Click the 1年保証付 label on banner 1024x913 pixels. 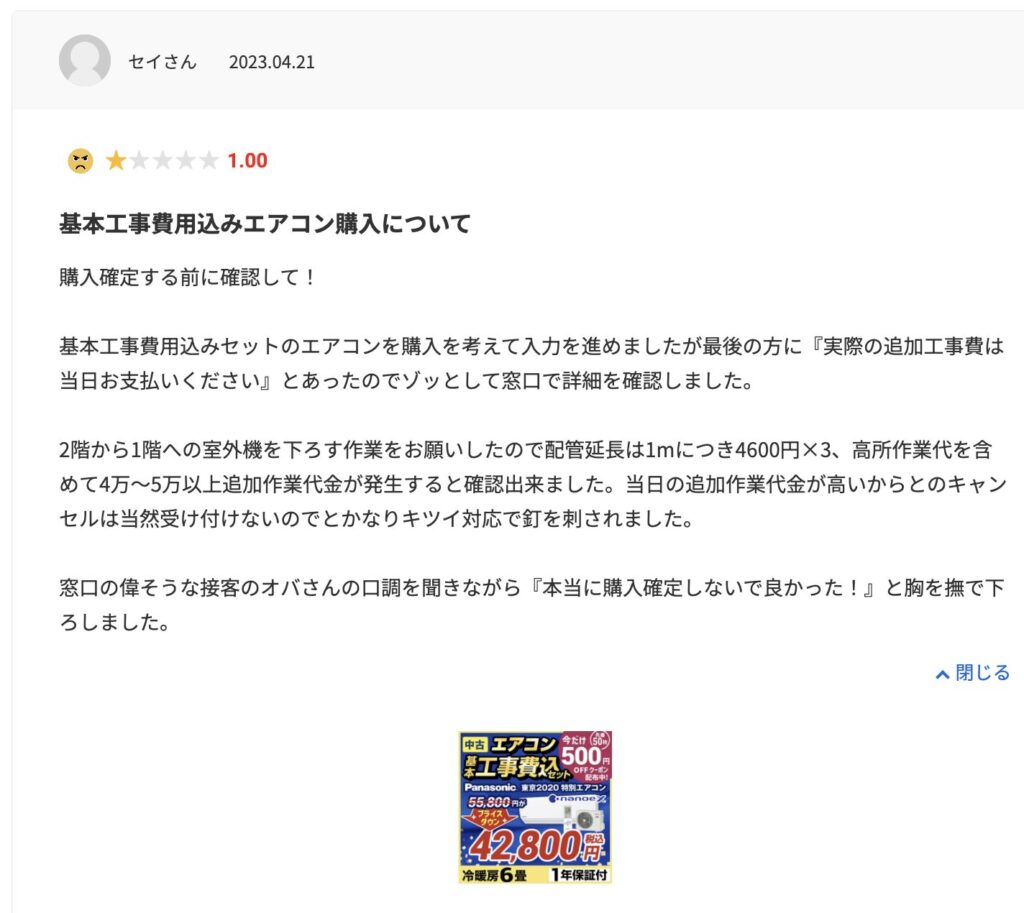[x=579, y=875]
